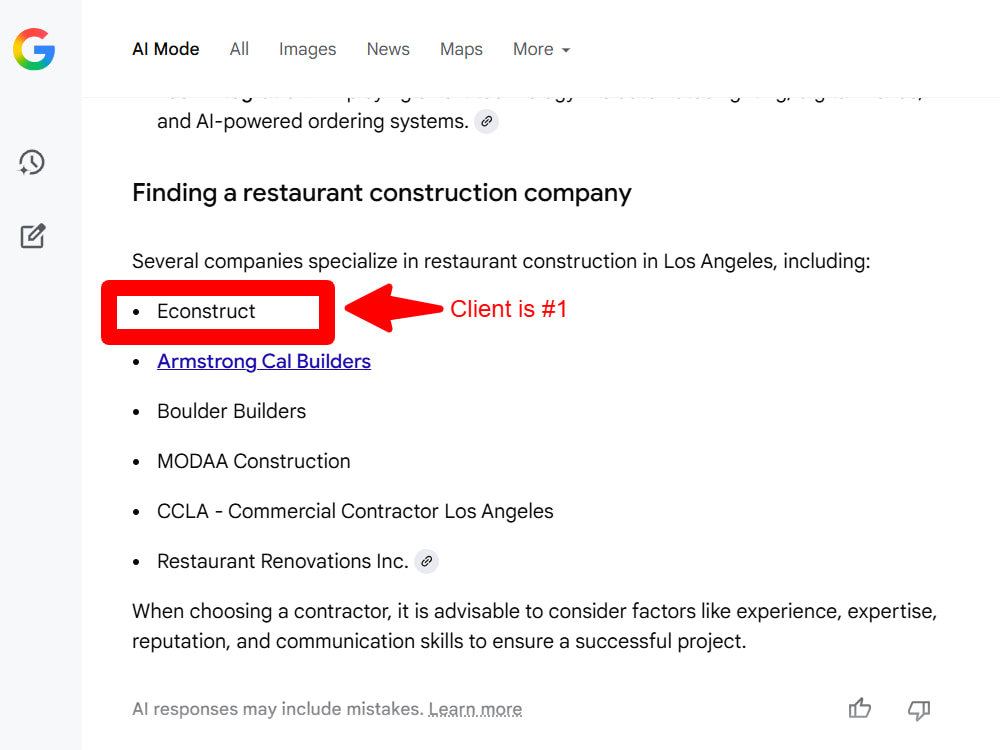
Task: Switch to the News tab
Action: tap(388, 49)
